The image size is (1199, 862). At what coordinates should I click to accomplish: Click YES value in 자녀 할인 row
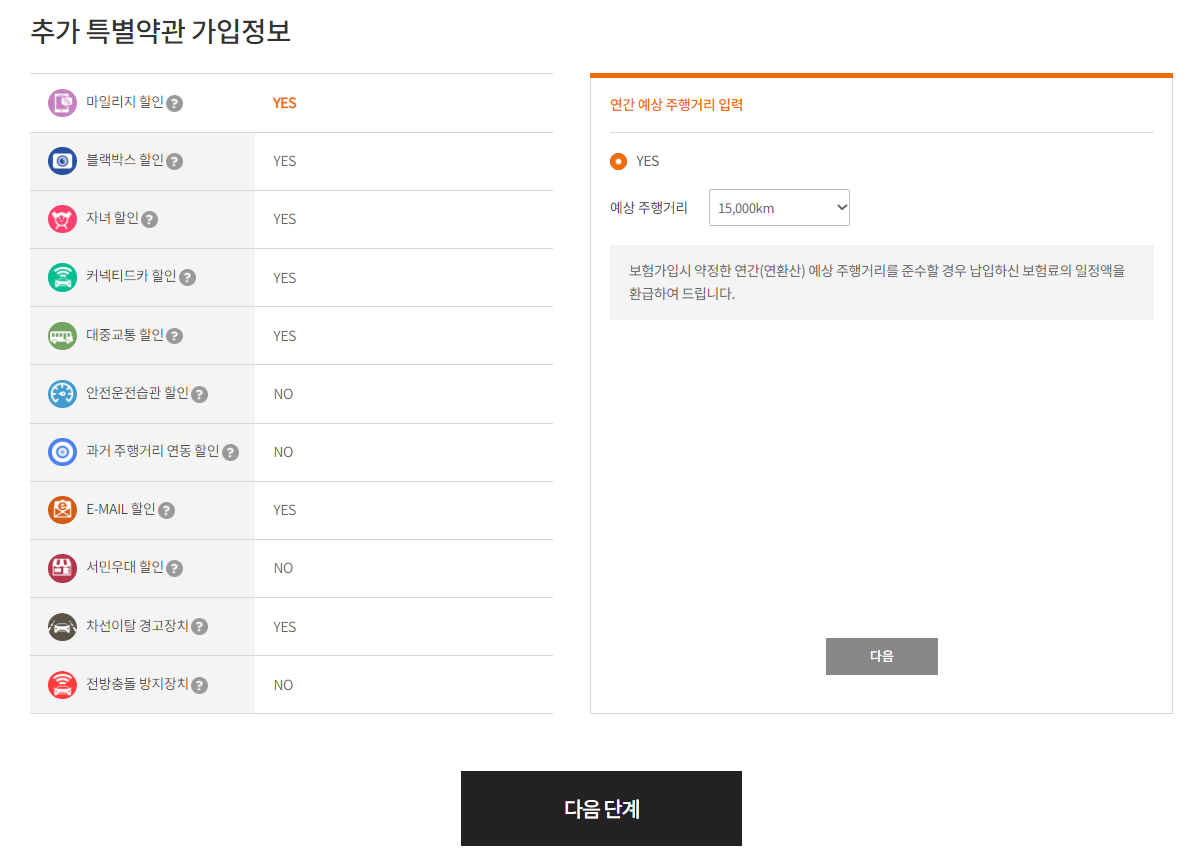coord(284,220)
